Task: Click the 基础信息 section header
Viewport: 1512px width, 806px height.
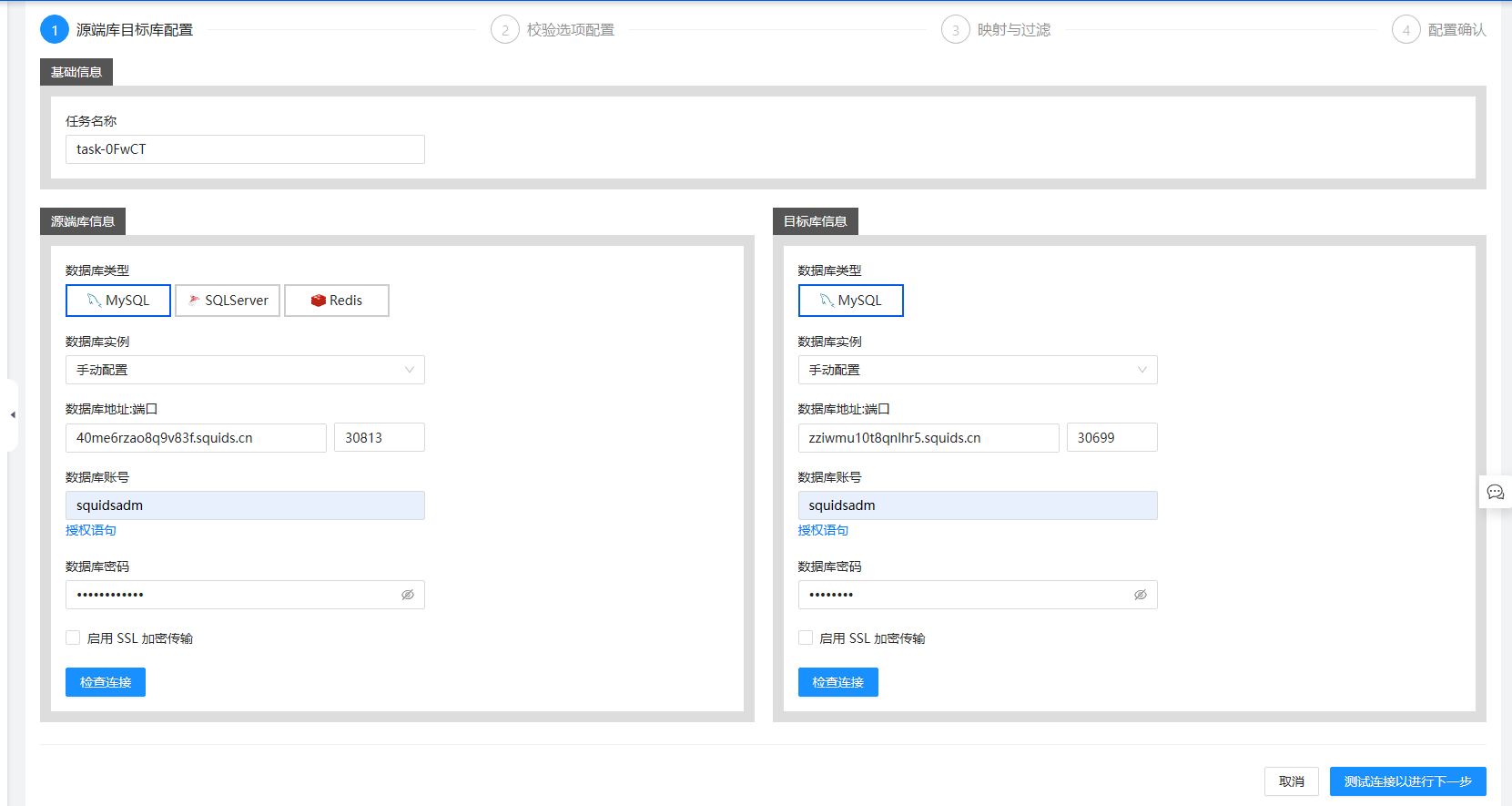Action: pyautogui.click(x=76, y=72)
